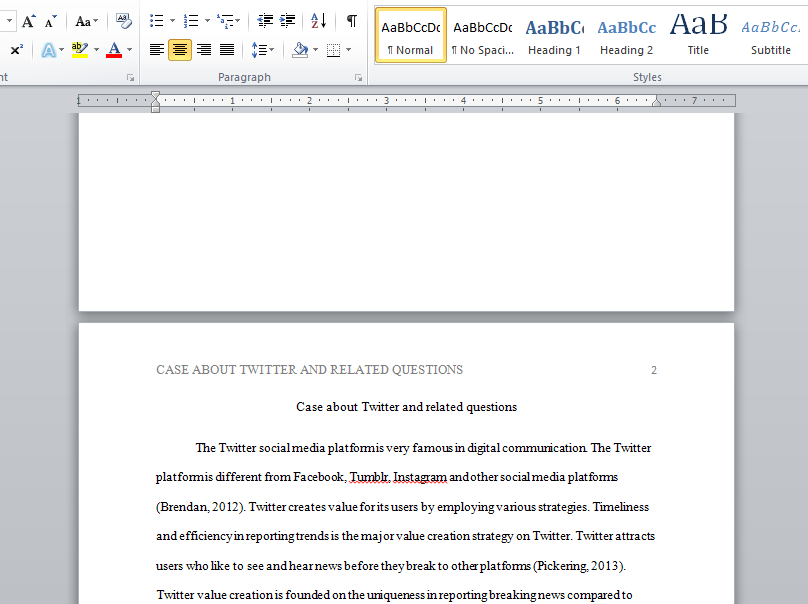
Task: Click the underlined word Instagram
Action: click(x=420, y=477)
